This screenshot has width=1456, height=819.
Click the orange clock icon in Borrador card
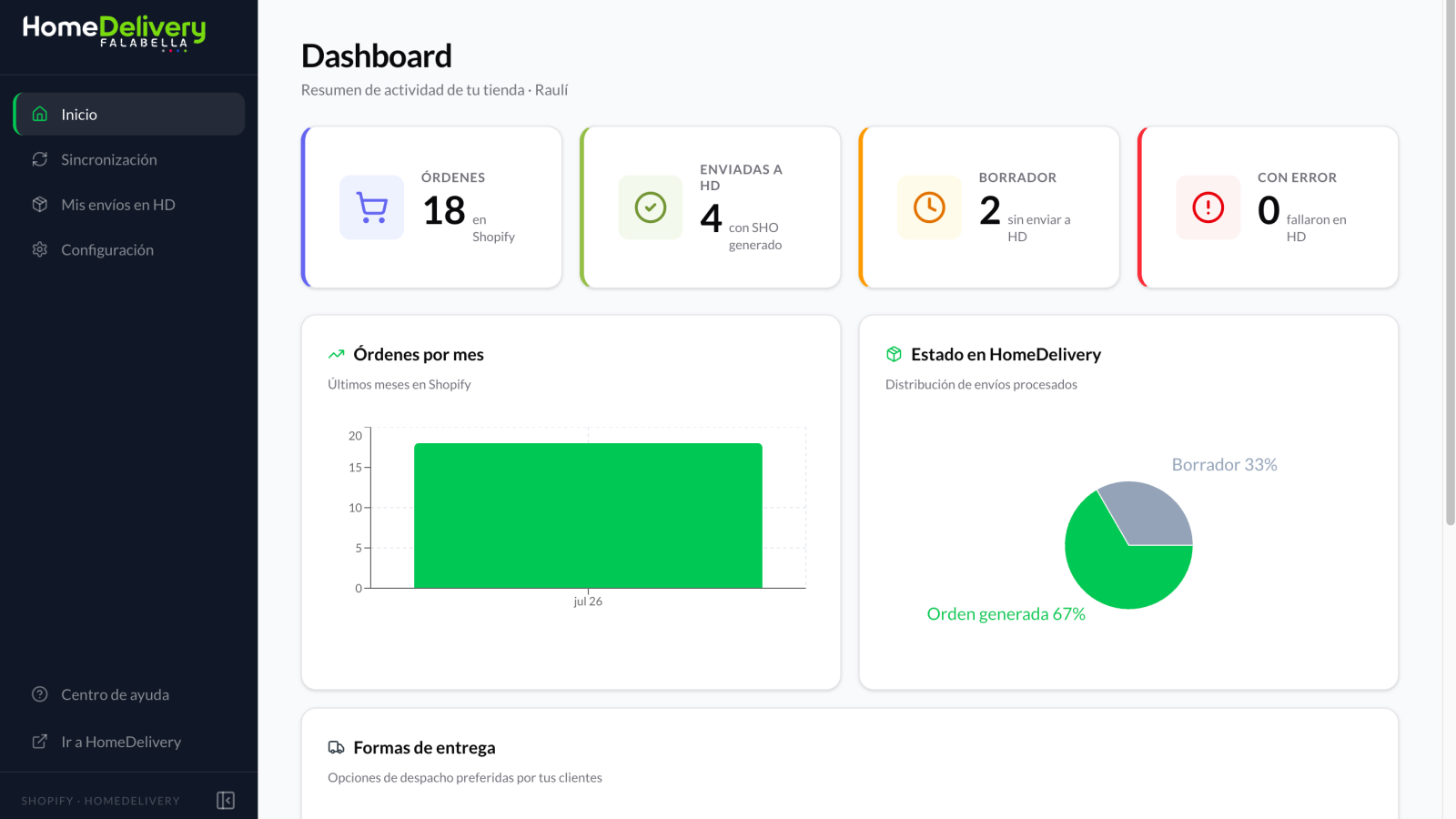click(x=929, y=207)
